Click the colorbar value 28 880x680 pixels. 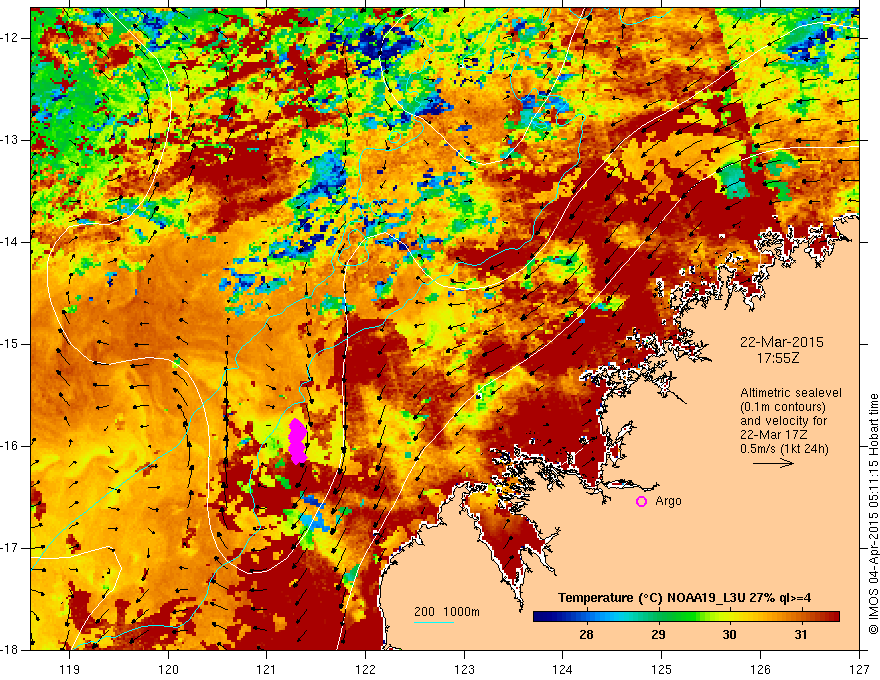coord(586,635)
